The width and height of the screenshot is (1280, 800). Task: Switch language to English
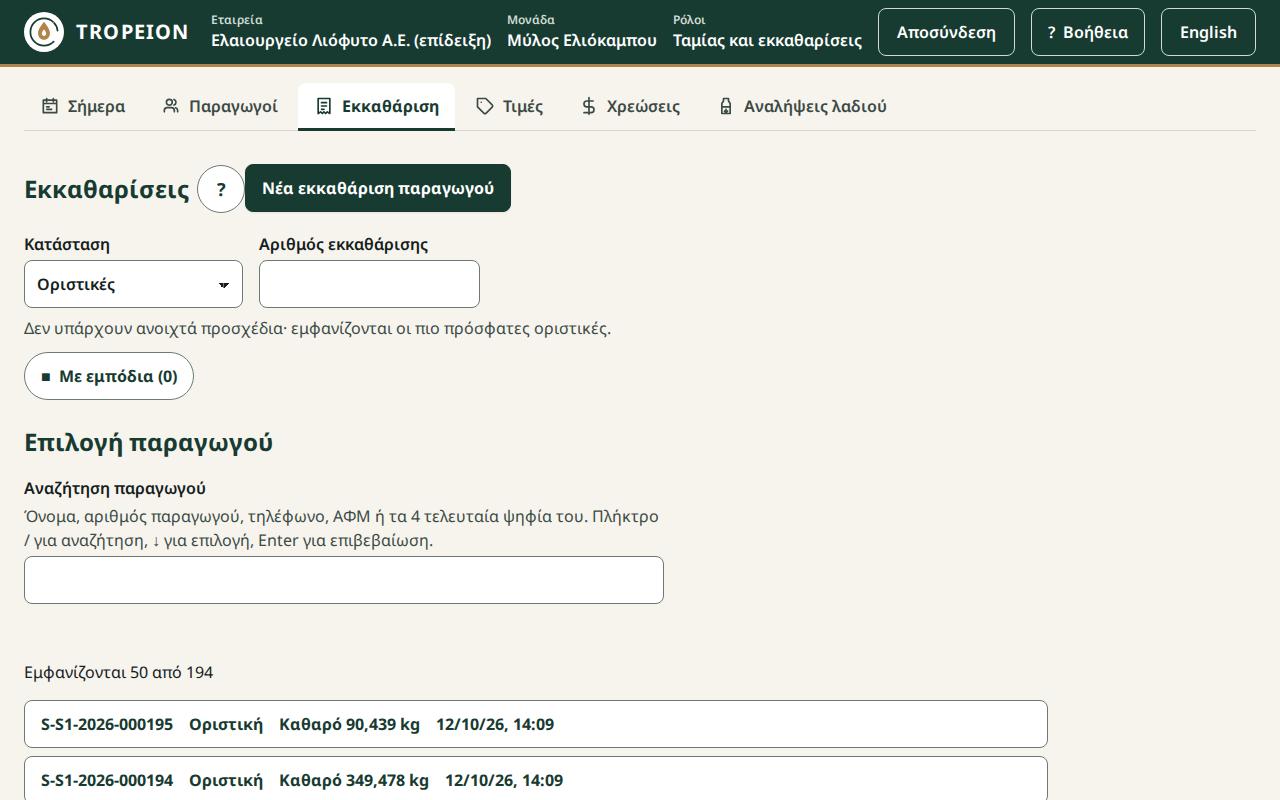pyautogui.click(x=1208, y=32)
